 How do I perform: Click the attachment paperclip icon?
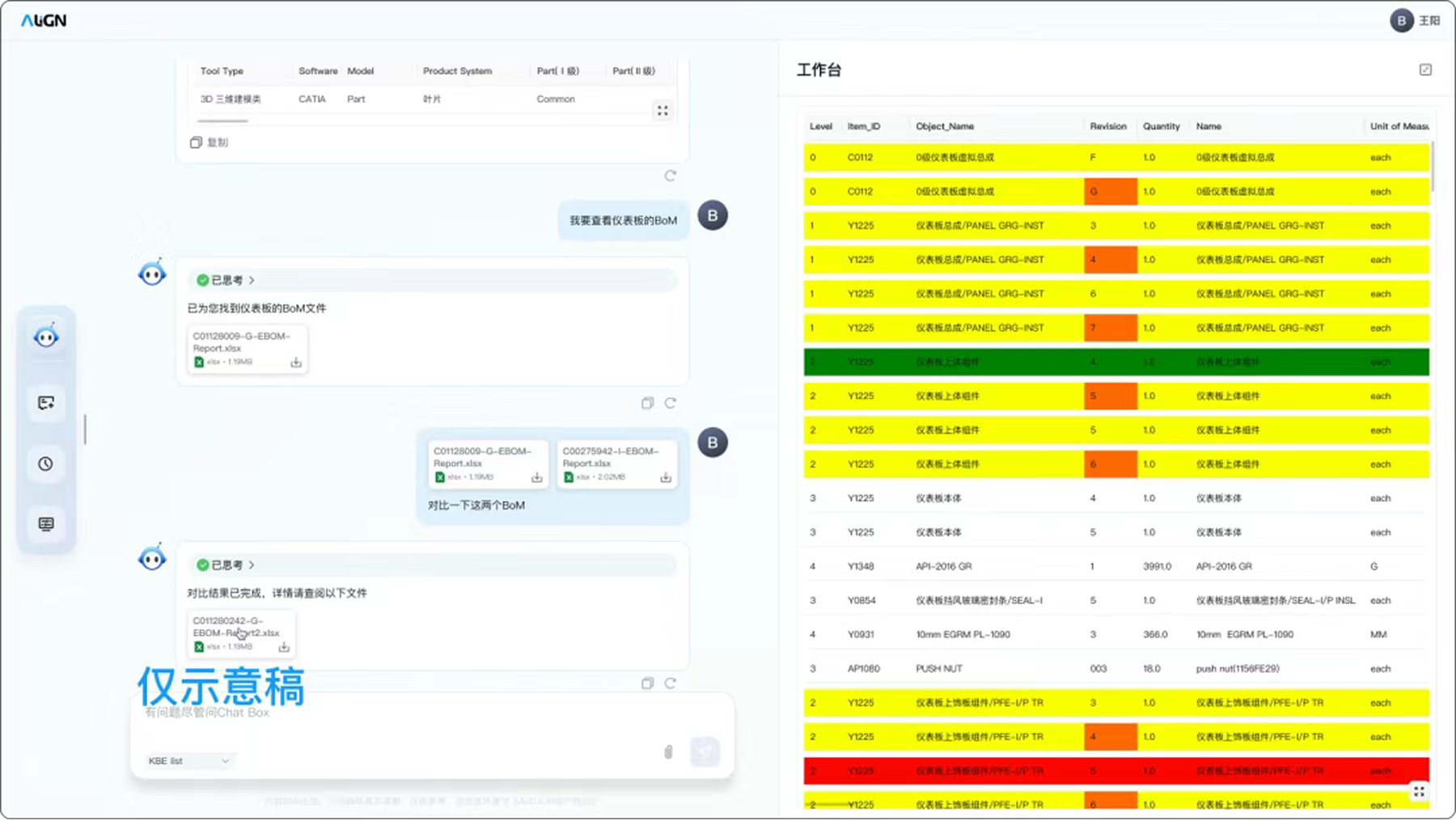point(668,752)
